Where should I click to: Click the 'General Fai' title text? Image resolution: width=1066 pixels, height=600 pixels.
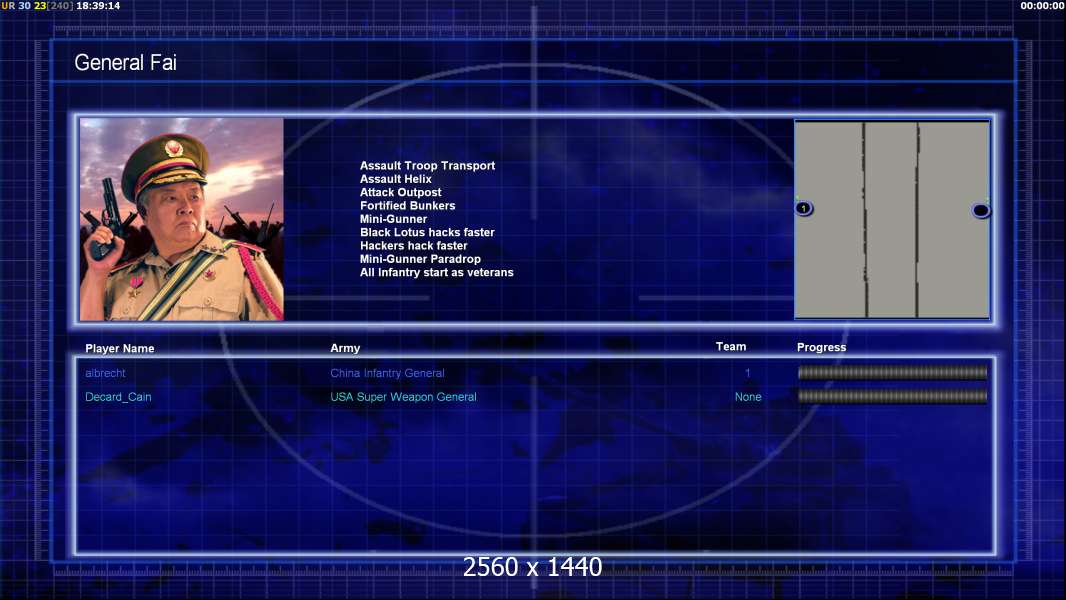point(126,63)
